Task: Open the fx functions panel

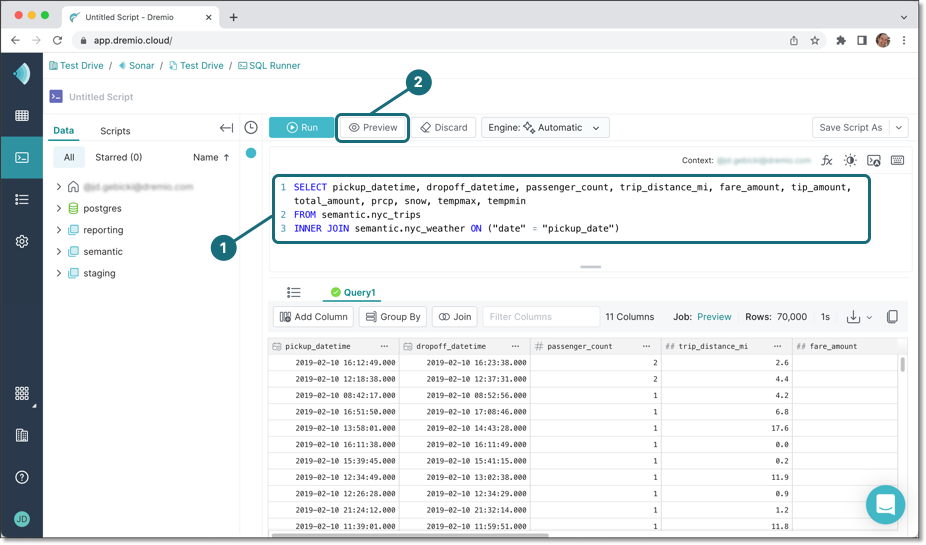Action: click(827, 160)
